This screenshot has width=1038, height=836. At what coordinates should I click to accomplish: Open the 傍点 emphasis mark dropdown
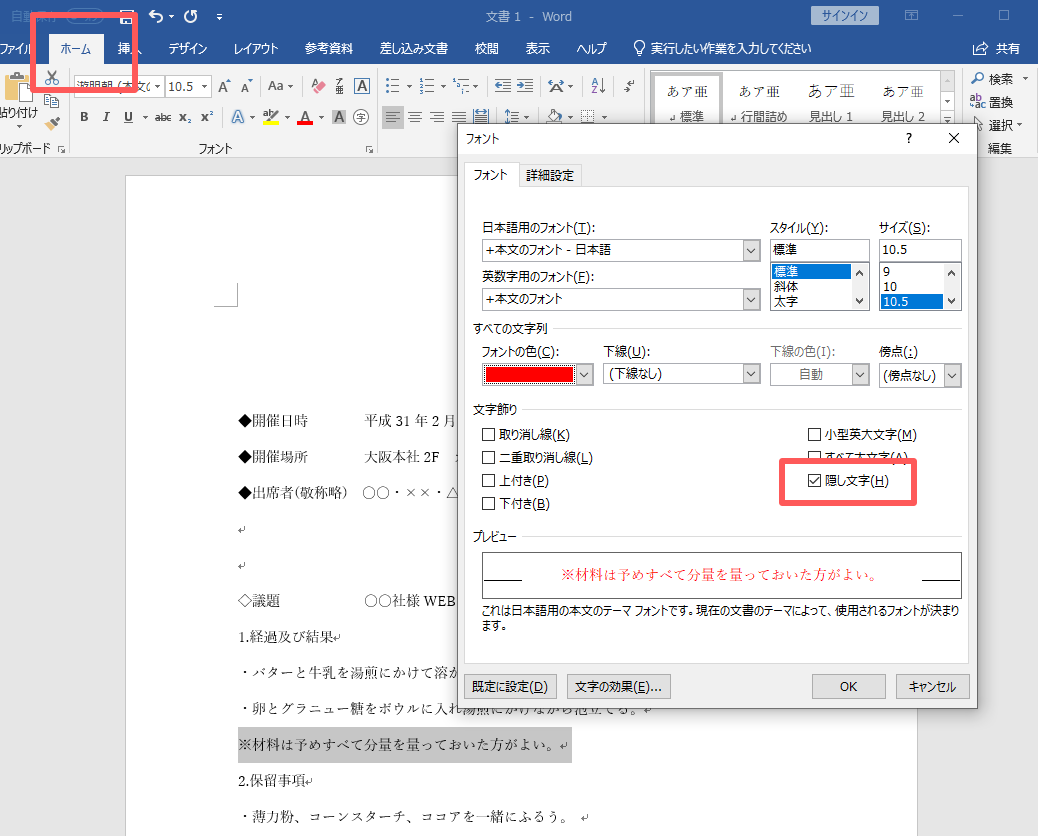pyautogui.click(x=951, y=375)
